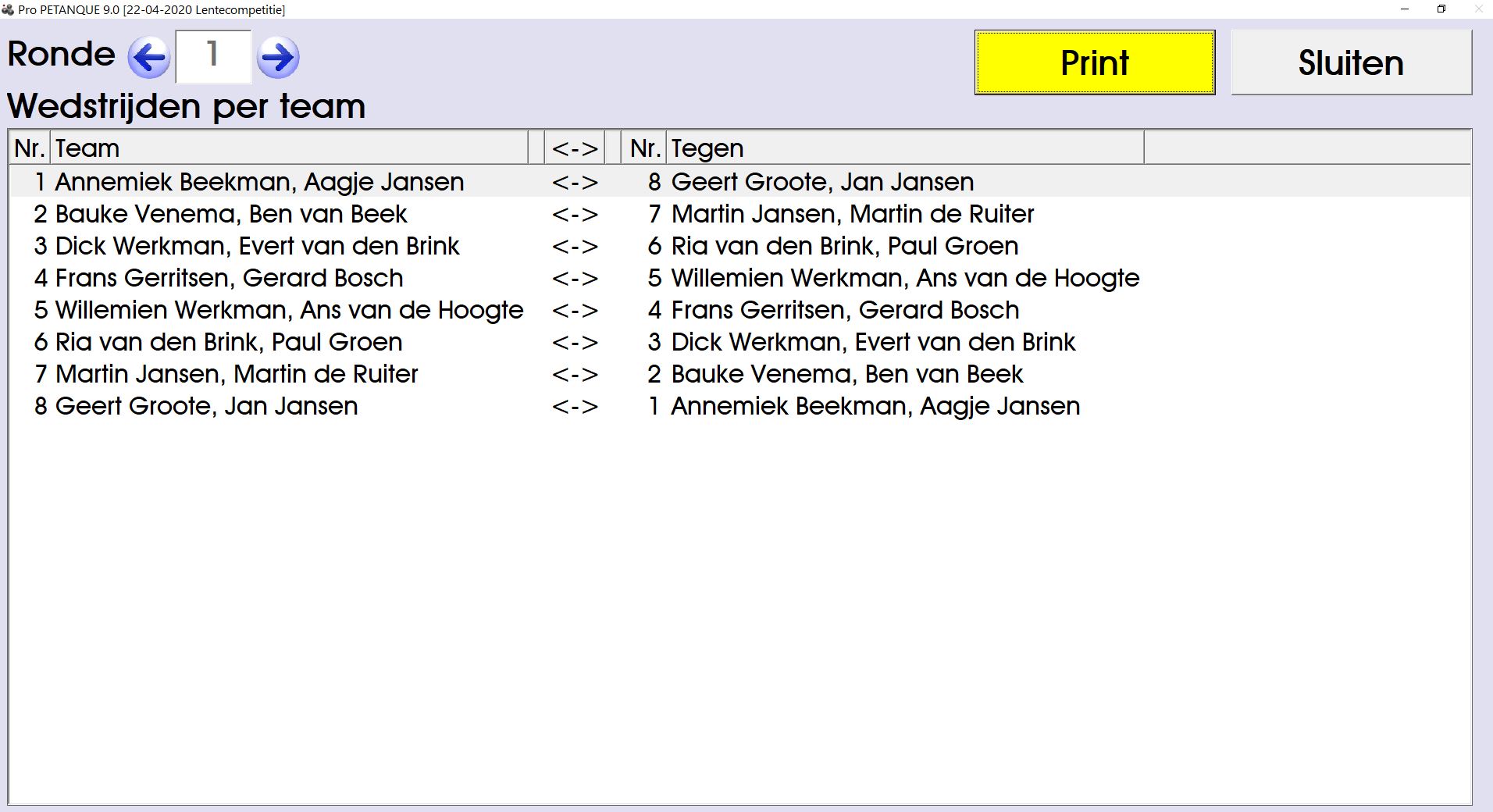The width and height of the screenshot is (1493, 812).
Task: Click the Print button
Action: tap(1094, 62)
